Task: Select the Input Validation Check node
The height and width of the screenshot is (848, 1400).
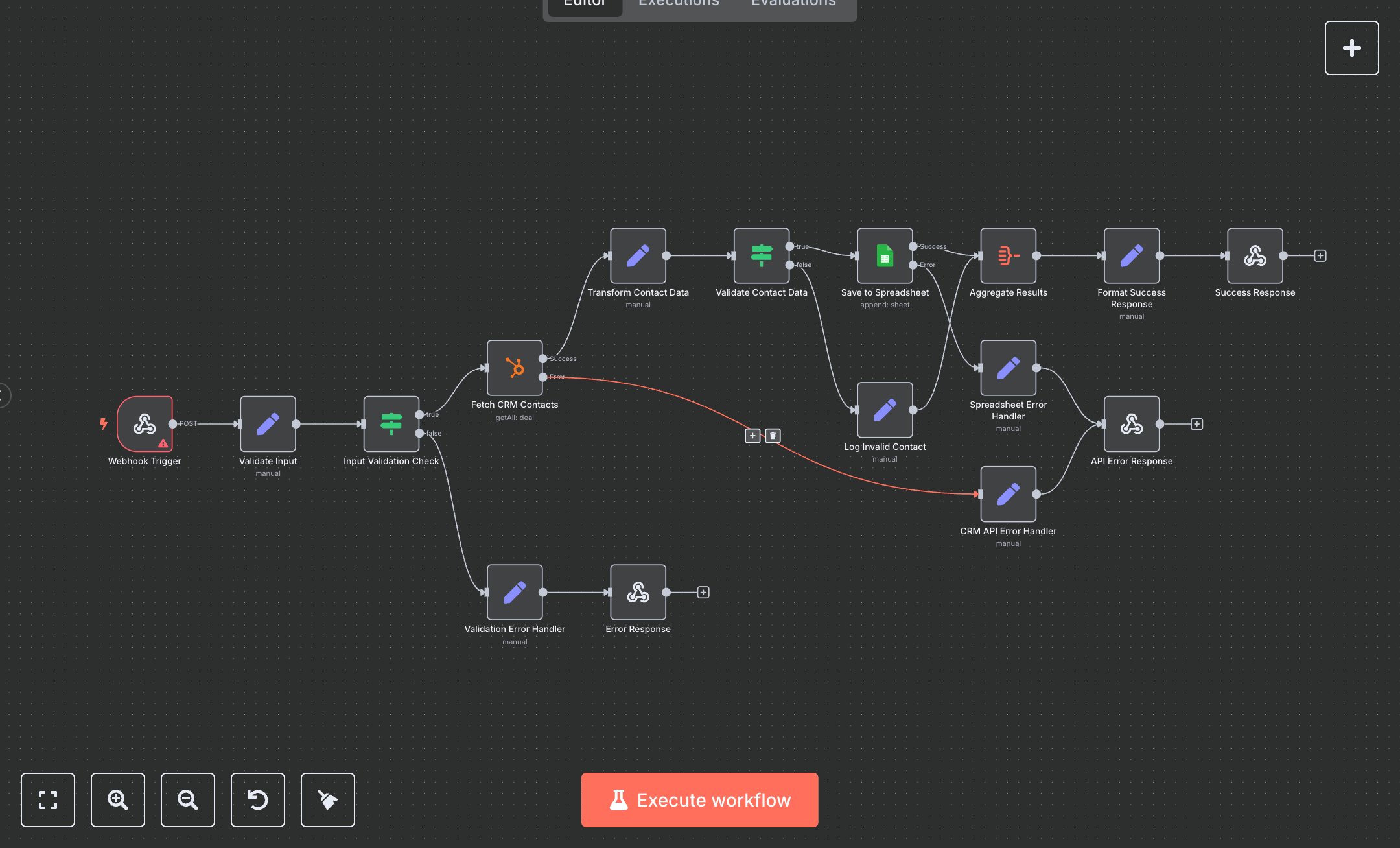Action: [391, 424]
